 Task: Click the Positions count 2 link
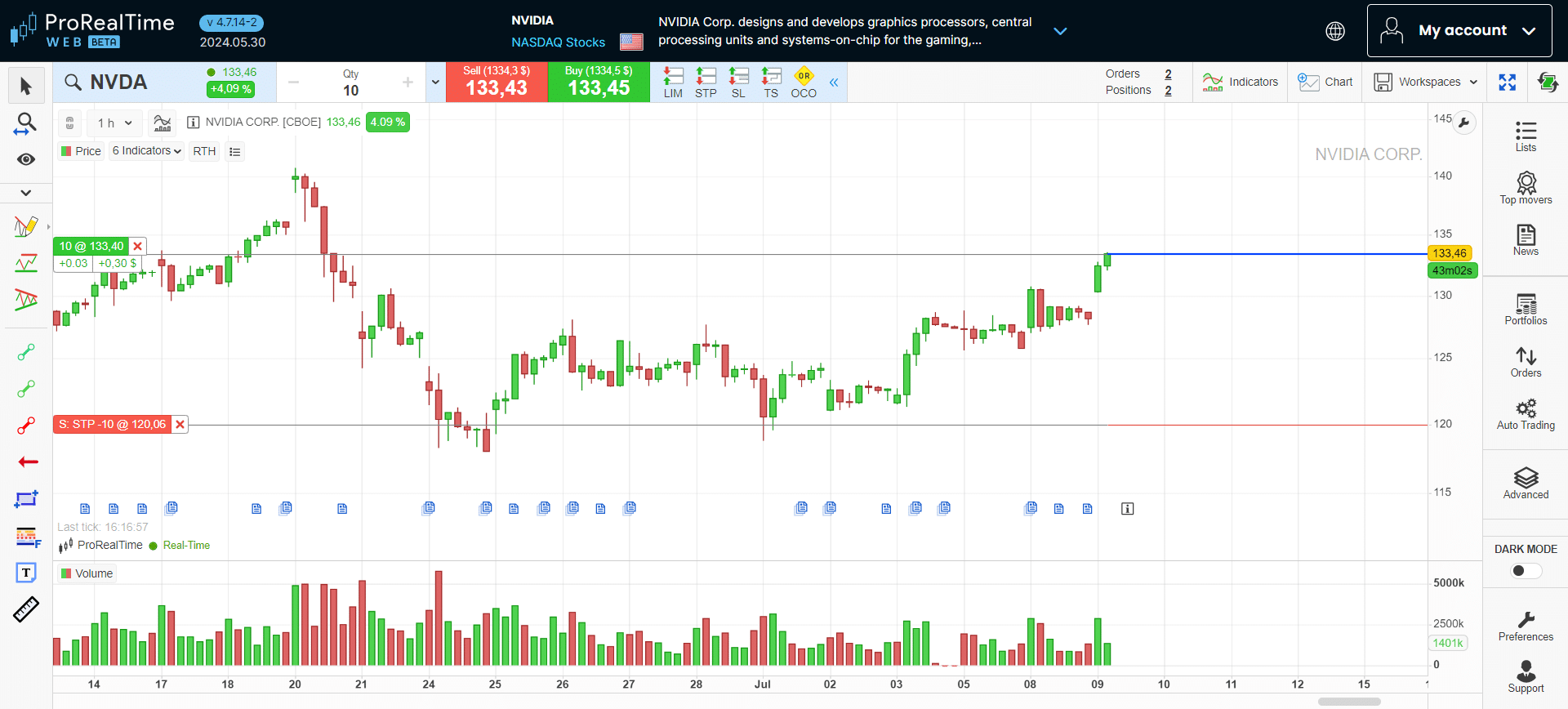(1168, 90)
